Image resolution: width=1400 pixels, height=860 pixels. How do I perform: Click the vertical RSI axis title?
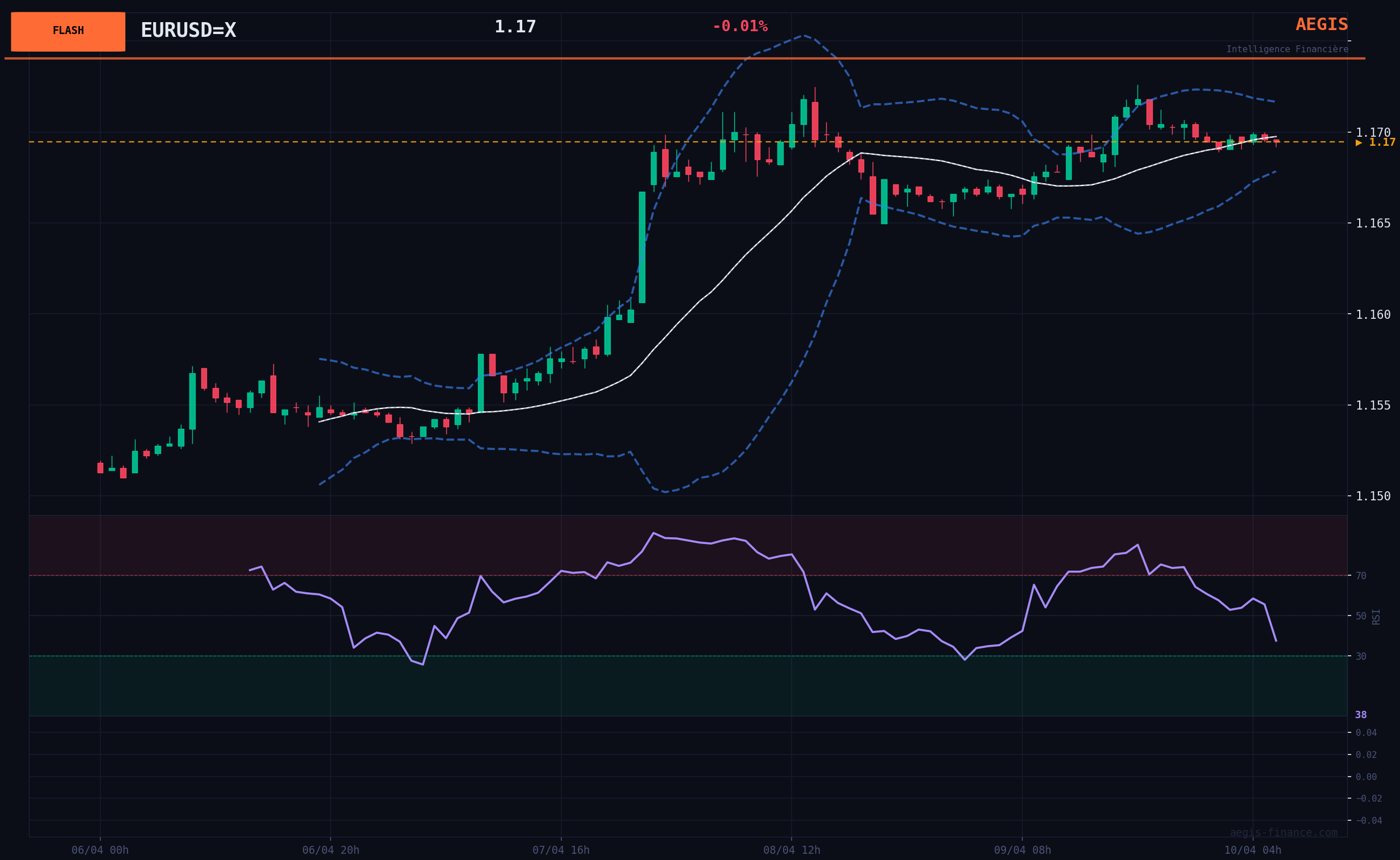[1376, 617]
